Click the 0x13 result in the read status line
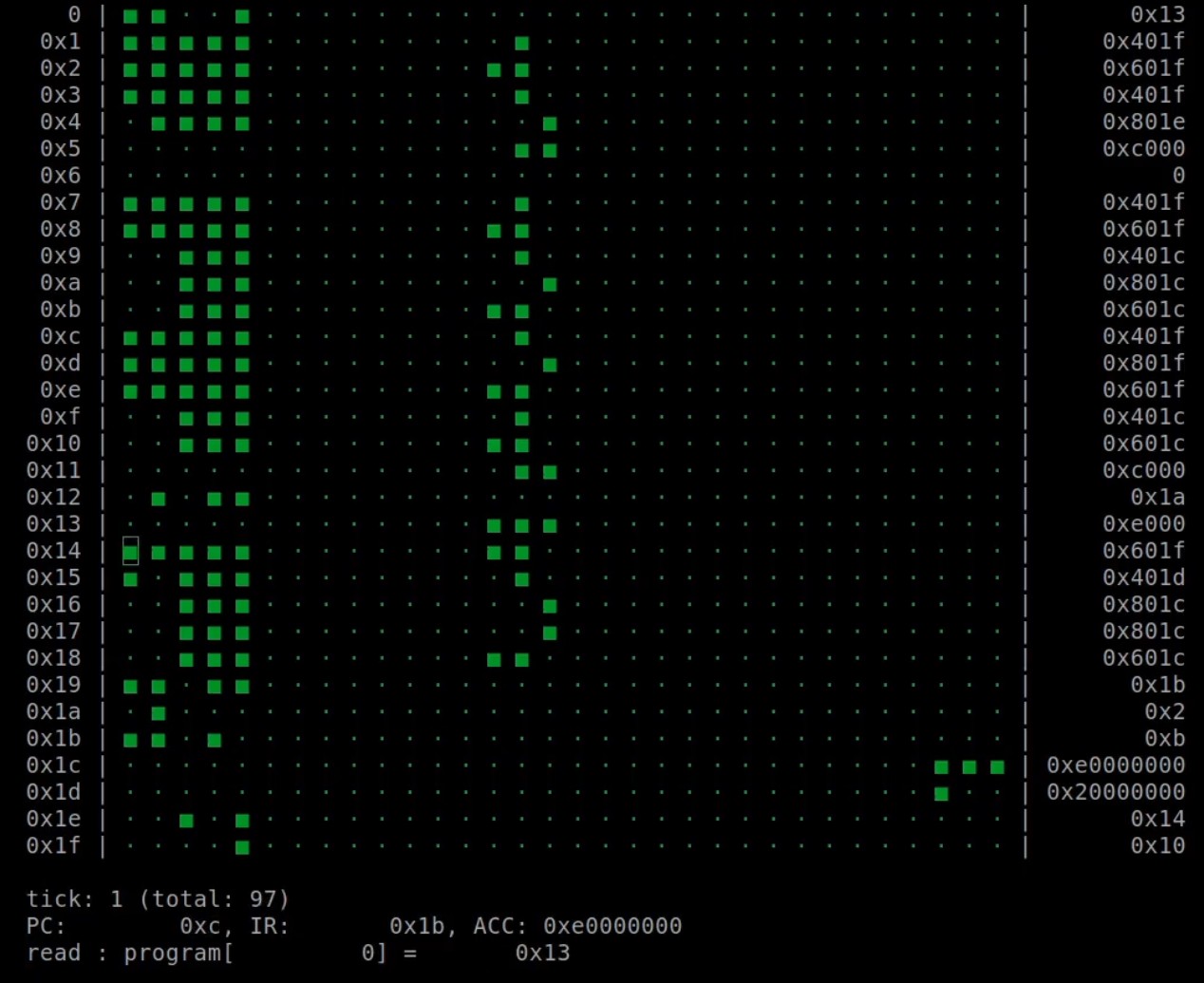Viewport: 1204px width, 983px height. [542, 953]
